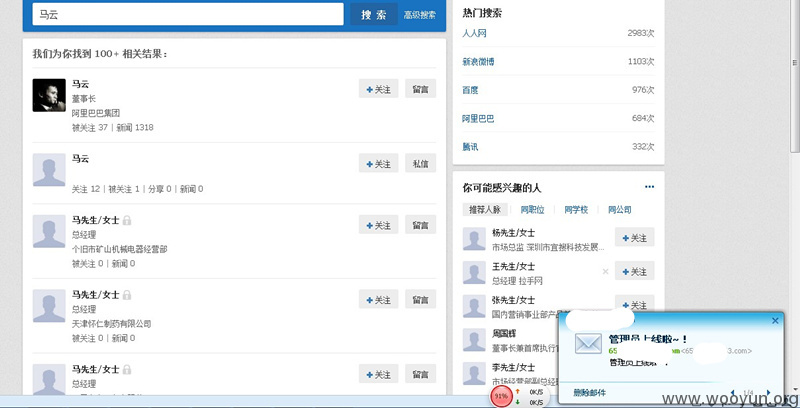The height and width of the screenshot is (408, 800).
Task: Switch to the 同学校 tab
Action: coord(576,210)
